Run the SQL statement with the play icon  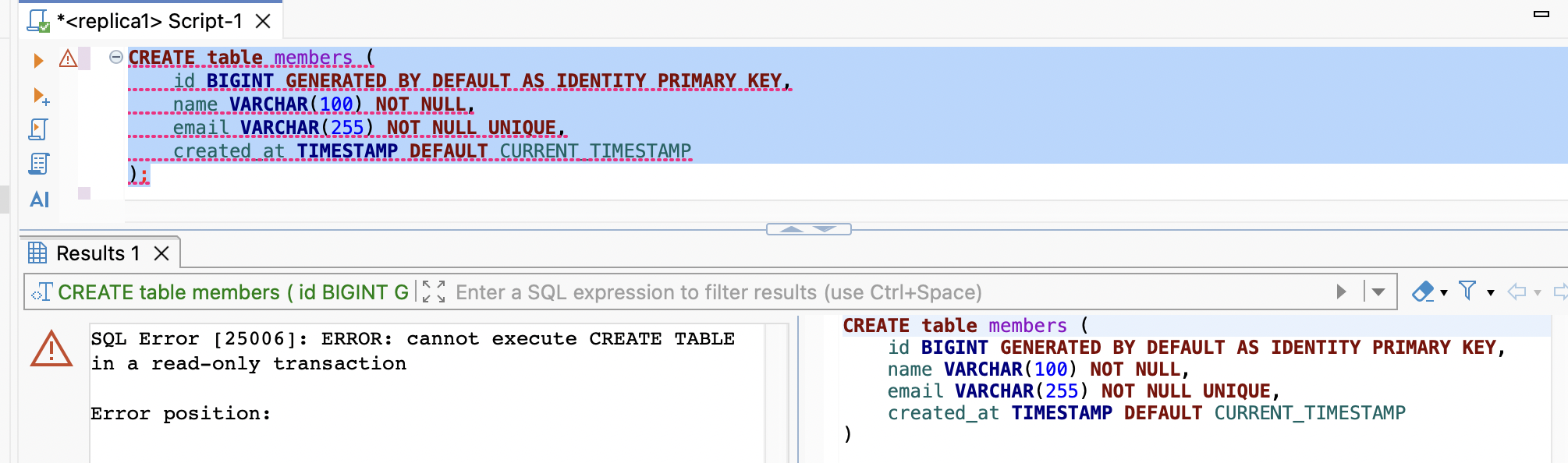(38, 60)
